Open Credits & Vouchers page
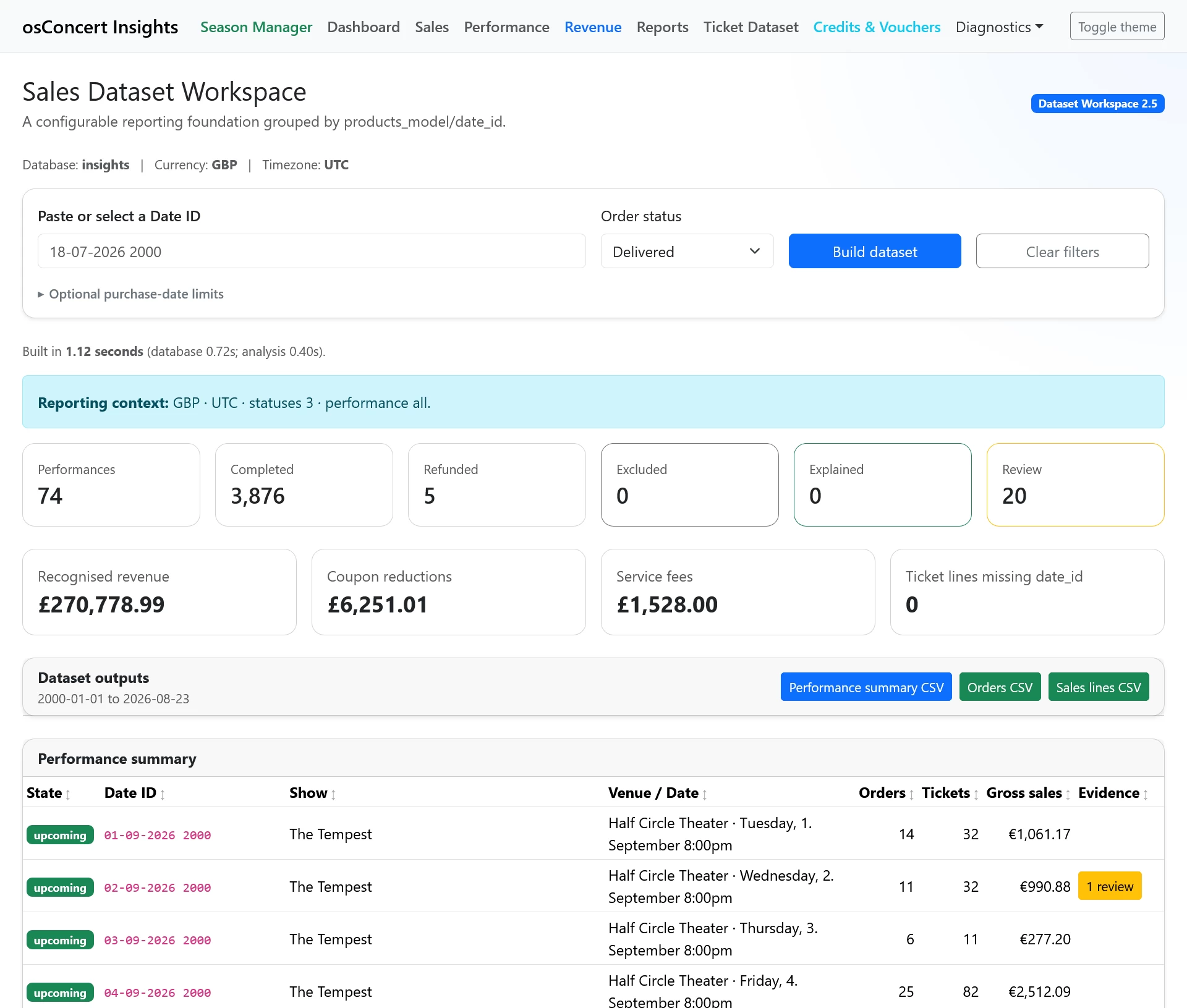The width and height of the screenshot is (1187, 1008). 877,27
